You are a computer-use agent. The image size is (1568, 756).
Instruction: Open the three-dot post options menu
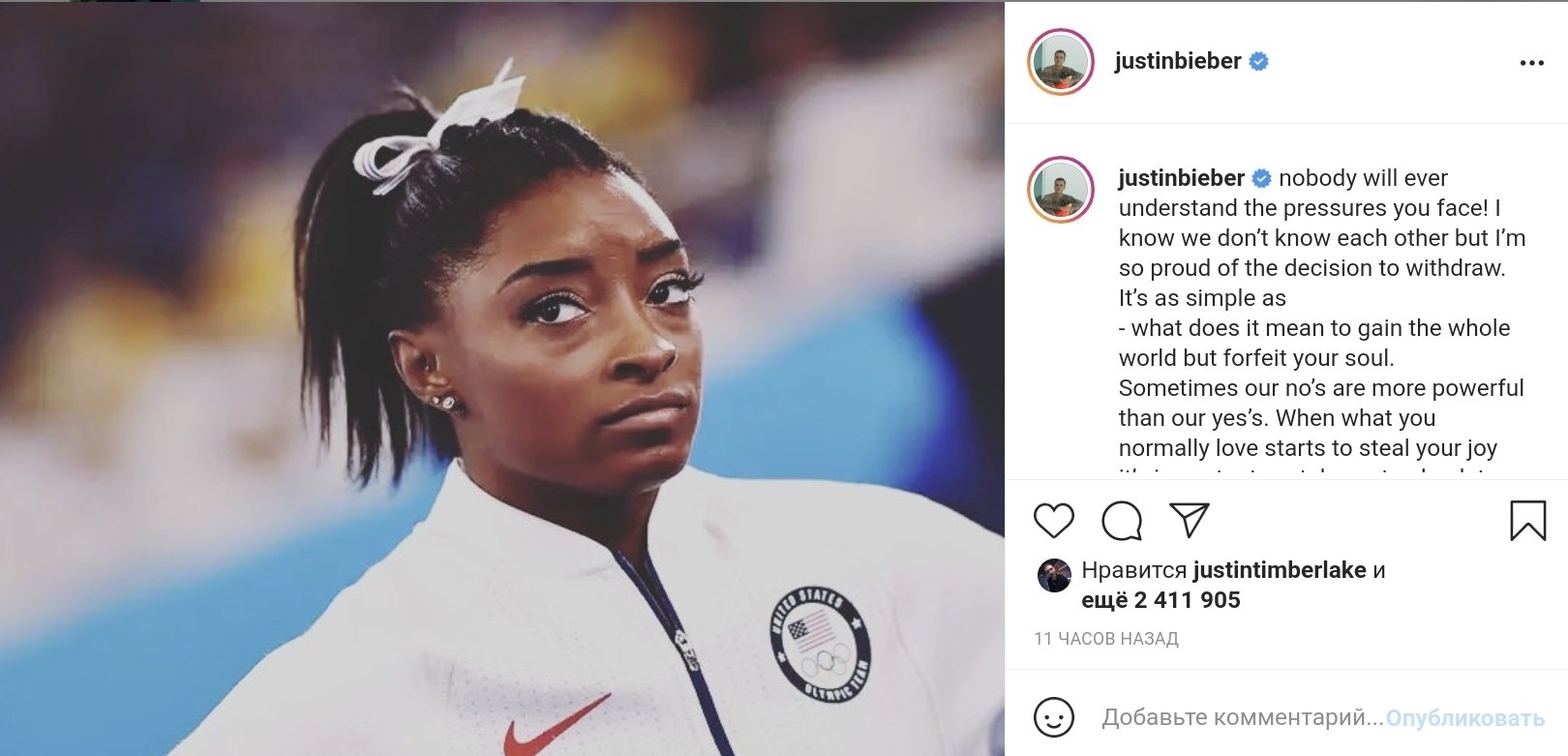[x=1532, y=63]
